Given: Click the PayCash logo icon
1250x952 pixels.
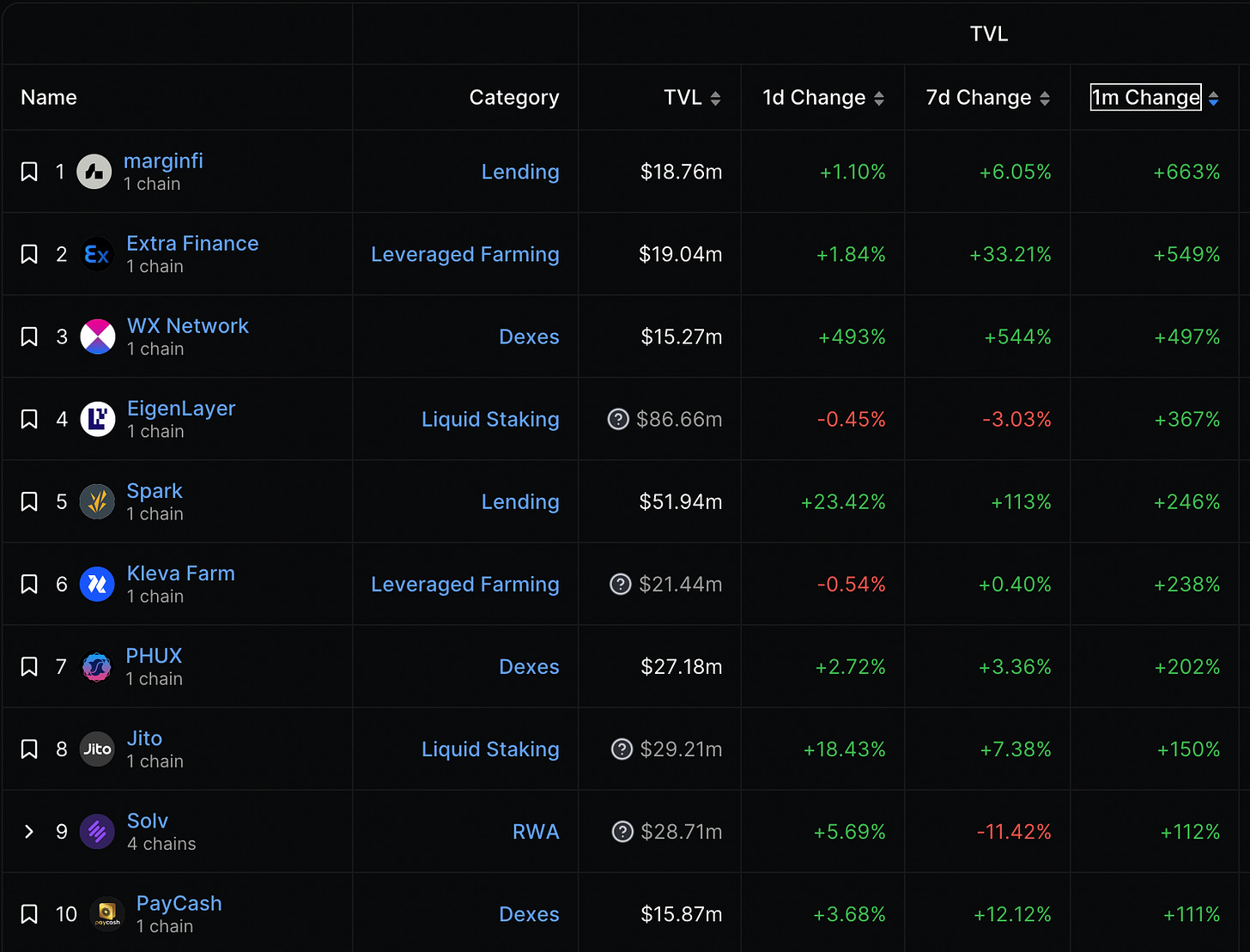Looking at the screenshot, I should click(106, 913).
